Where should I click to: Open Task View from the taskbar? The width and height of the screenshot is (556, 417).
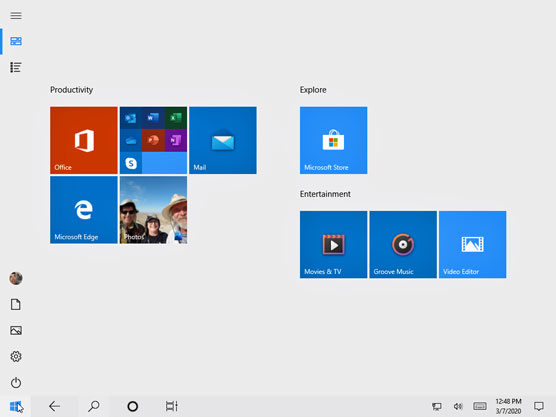point(172,406)
